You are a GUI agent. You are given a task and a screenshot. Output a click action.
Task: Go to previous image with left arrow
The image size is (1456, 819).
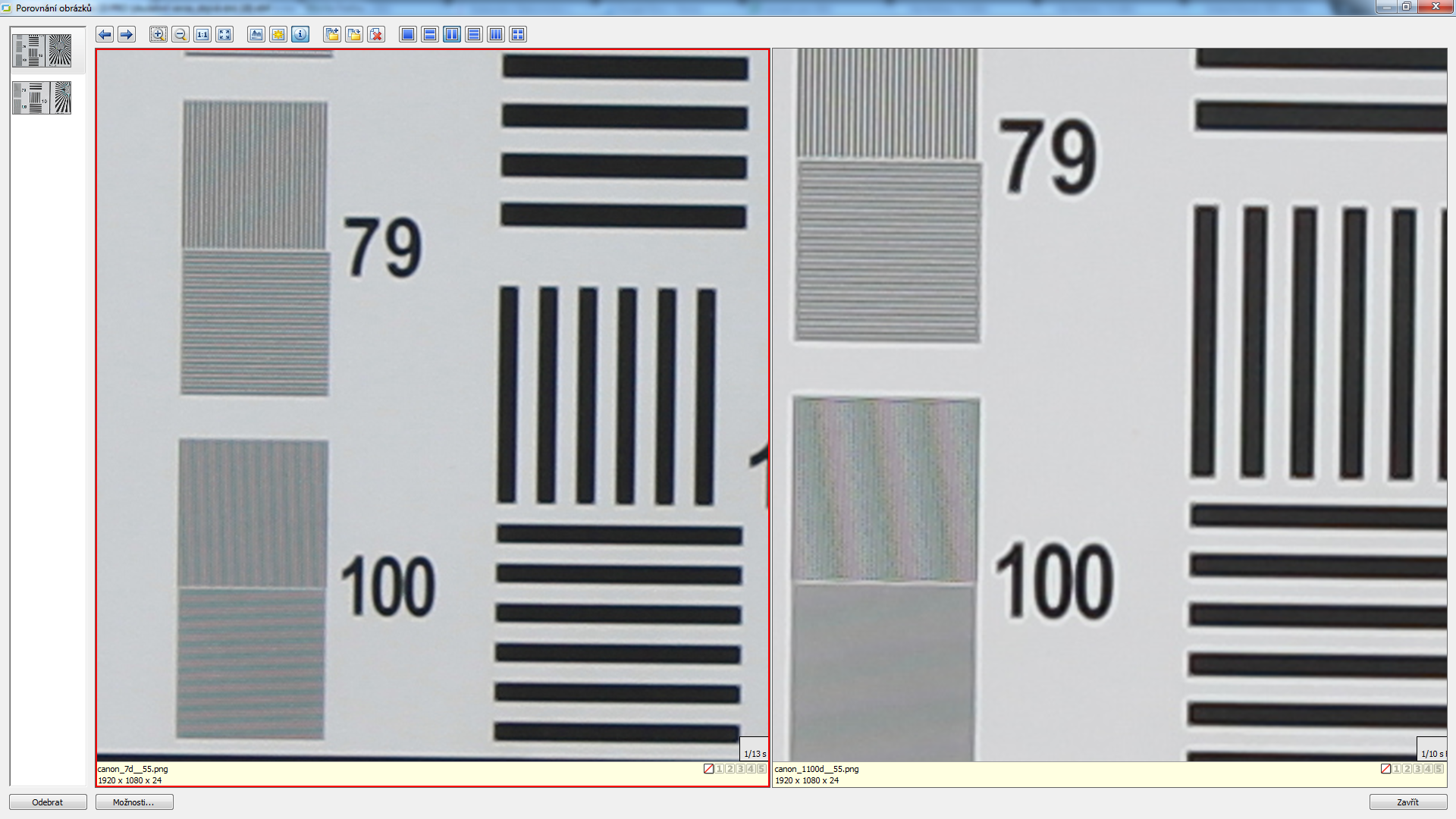pyautogui.click(x=105, y=34)
